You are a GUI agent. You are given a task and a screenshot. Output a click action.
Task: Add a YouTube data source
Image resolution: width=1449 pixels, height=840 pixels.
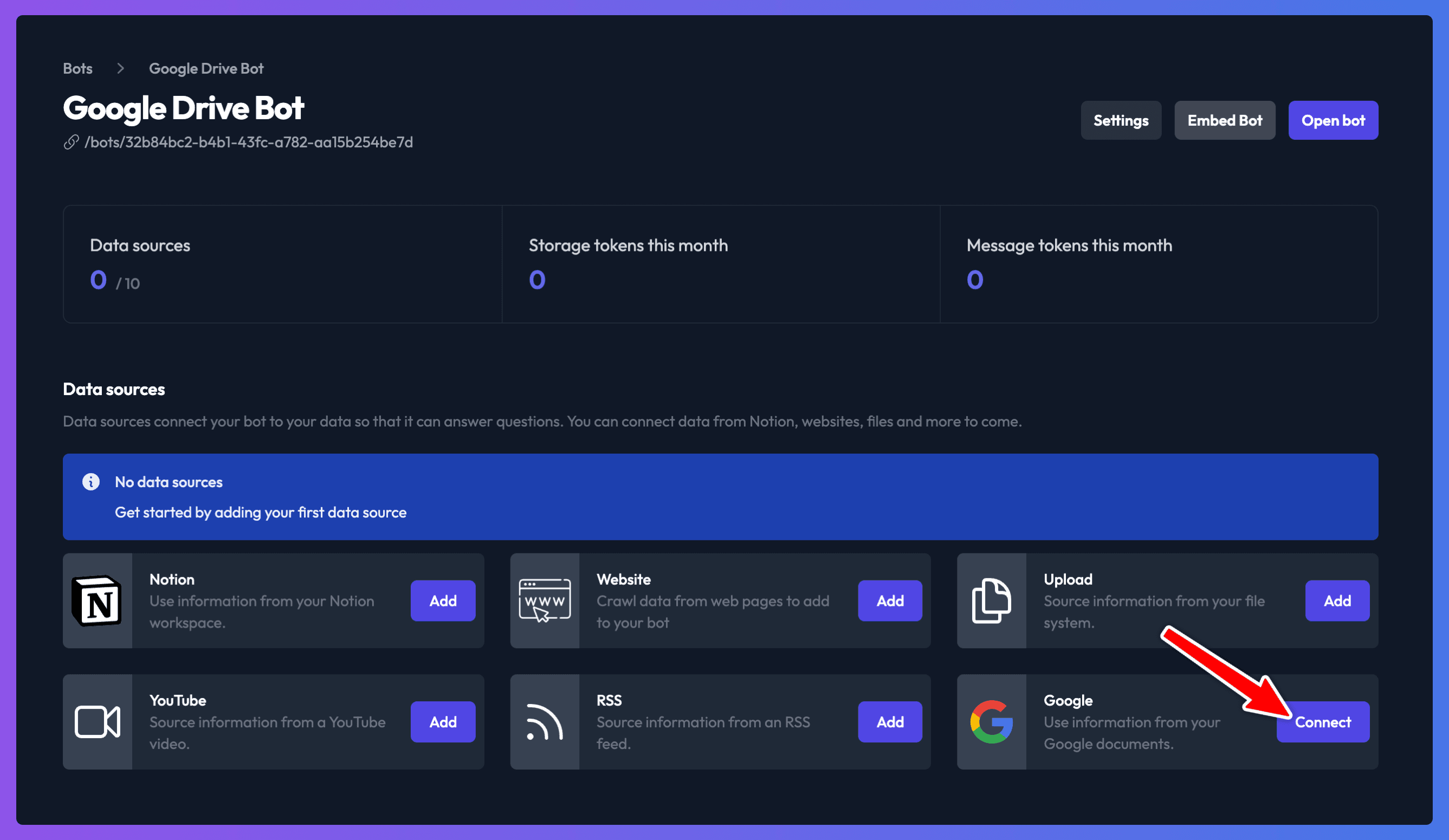pos(443,721)
